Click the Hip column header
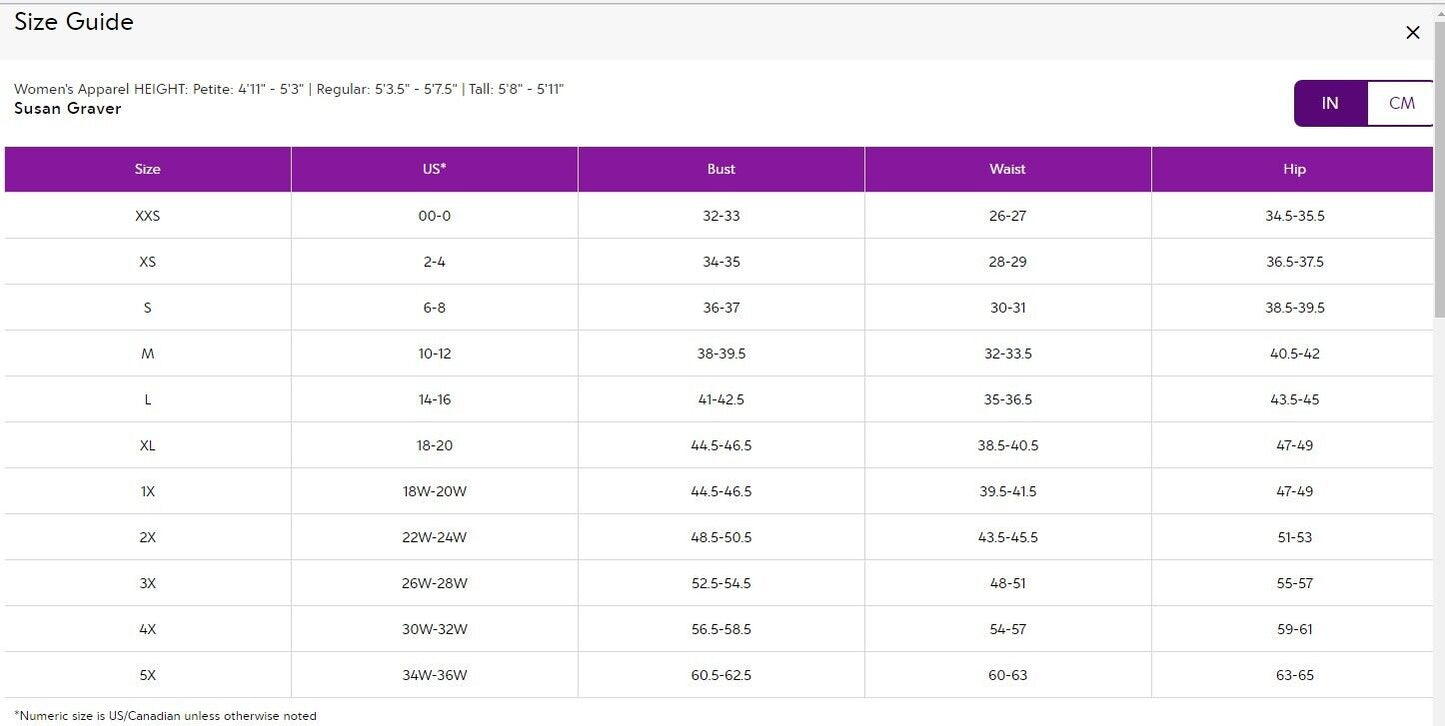This screenshot has height=726, width=1445. pyautogui.click(x=1294, y=169)
